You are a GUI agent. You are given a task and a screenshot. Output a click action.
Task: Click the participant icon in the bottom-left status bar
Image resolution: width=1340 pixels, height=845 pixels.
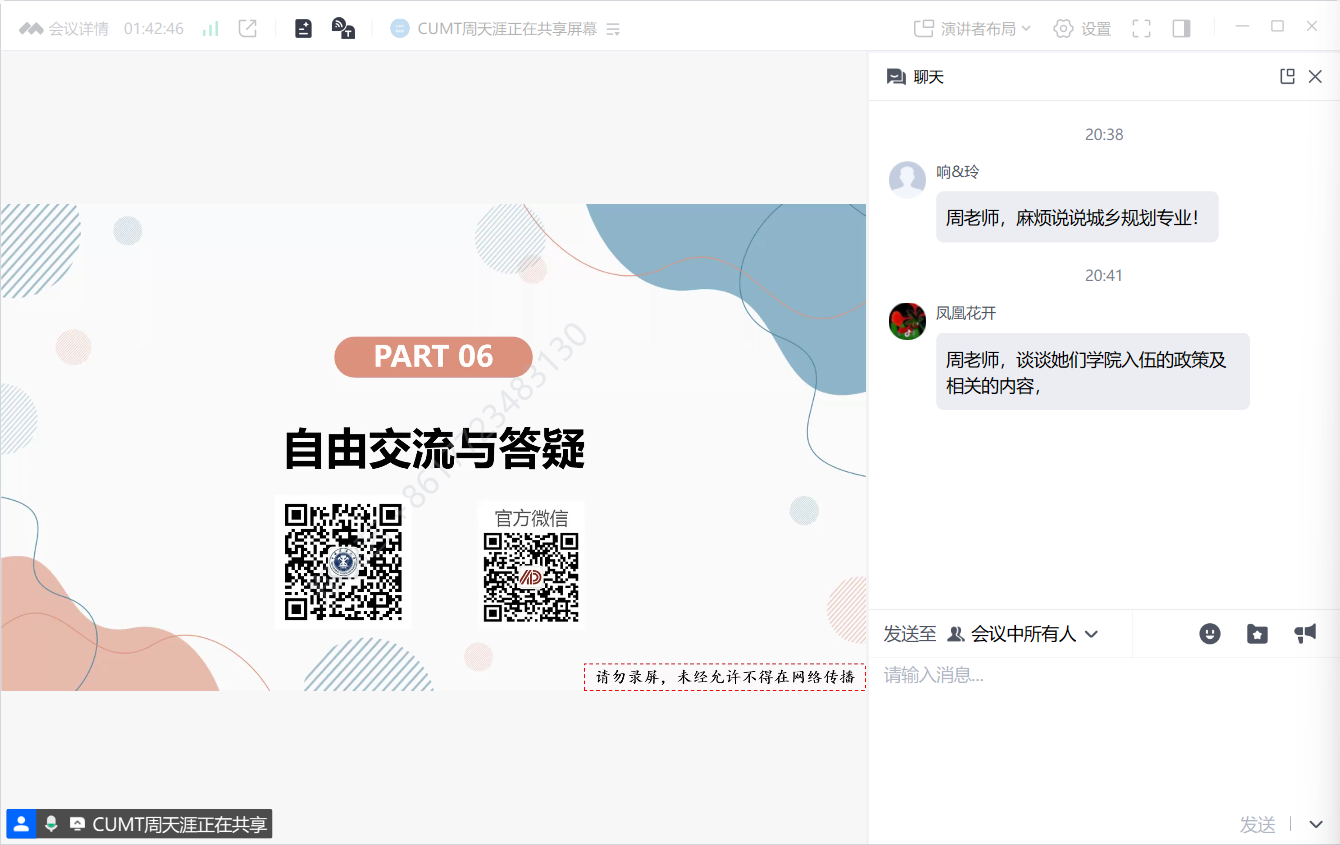pyautogui.click(x=21, y=824)
